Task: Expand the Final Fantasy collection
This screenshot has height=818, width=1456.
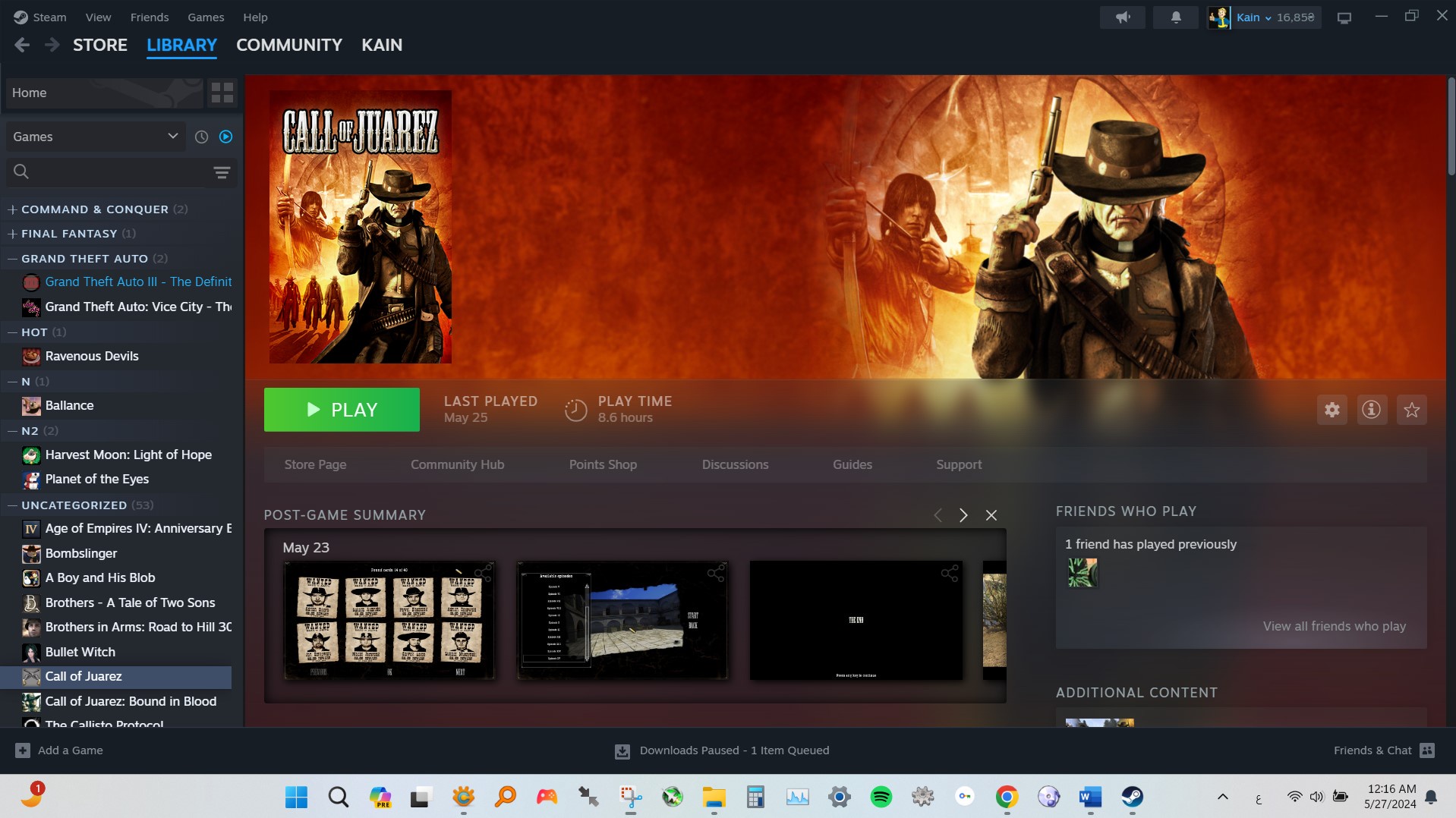Action: (x=12, y=234)
